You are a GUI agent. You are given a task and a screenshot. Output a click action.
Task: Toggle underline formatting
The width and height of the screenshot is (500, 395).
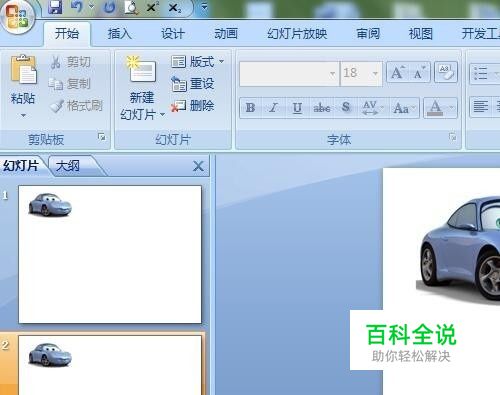coord(297,108)
